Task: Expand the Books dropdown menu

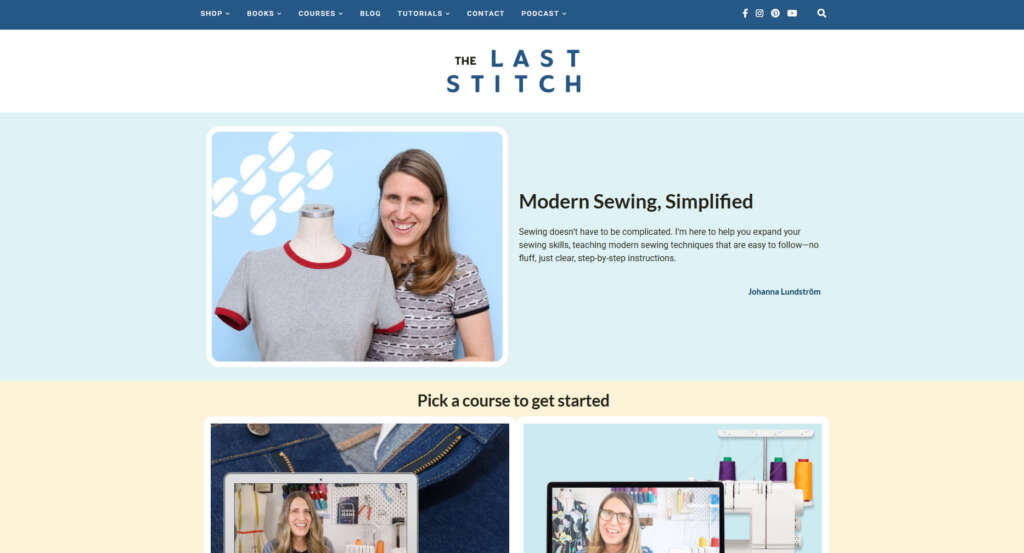Action: click(264, 13)
